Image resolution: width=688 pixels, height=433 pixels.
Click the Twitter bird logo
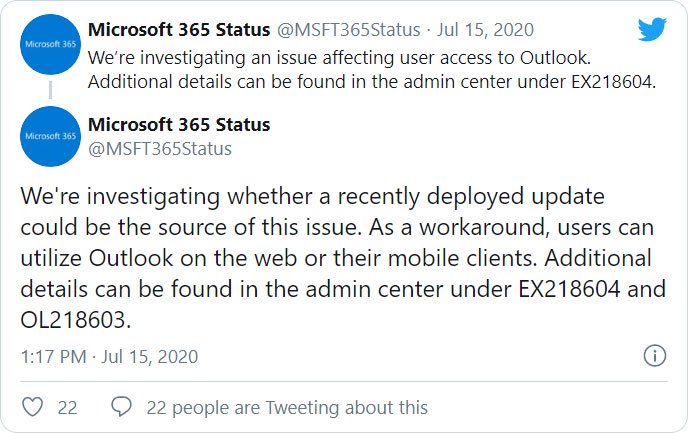[652, 30]
